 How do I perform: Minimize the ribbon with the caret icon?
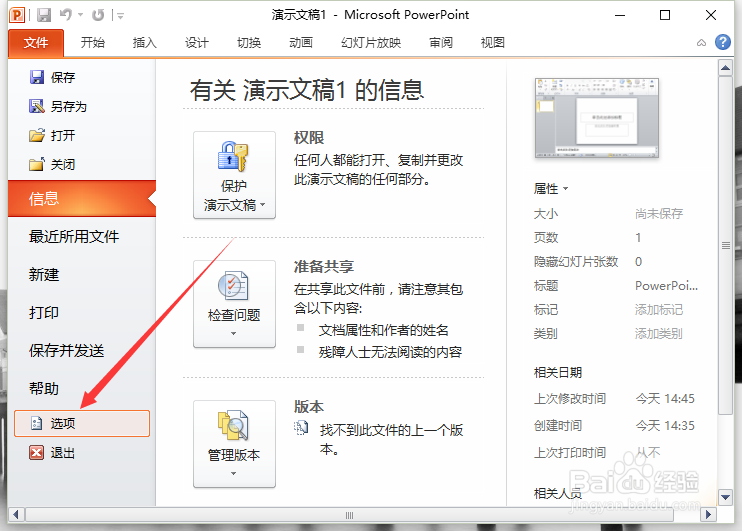point(701,43)
